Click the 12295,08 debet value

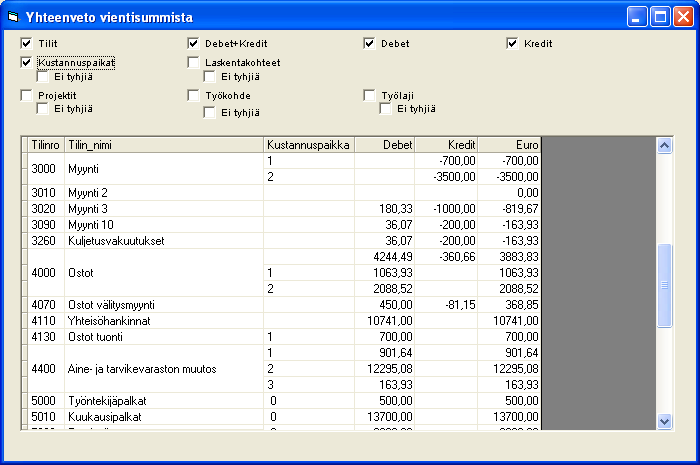385,369
